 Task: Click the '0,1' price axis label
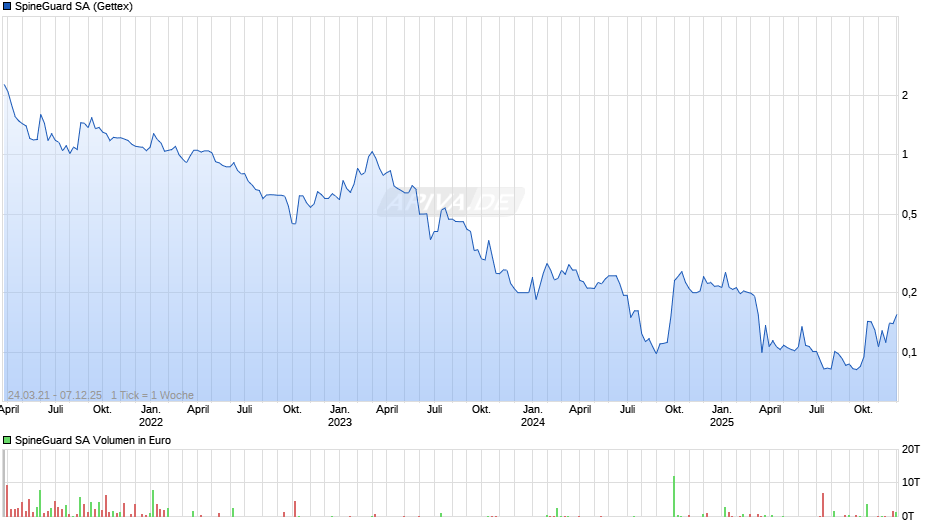[909, 353]
